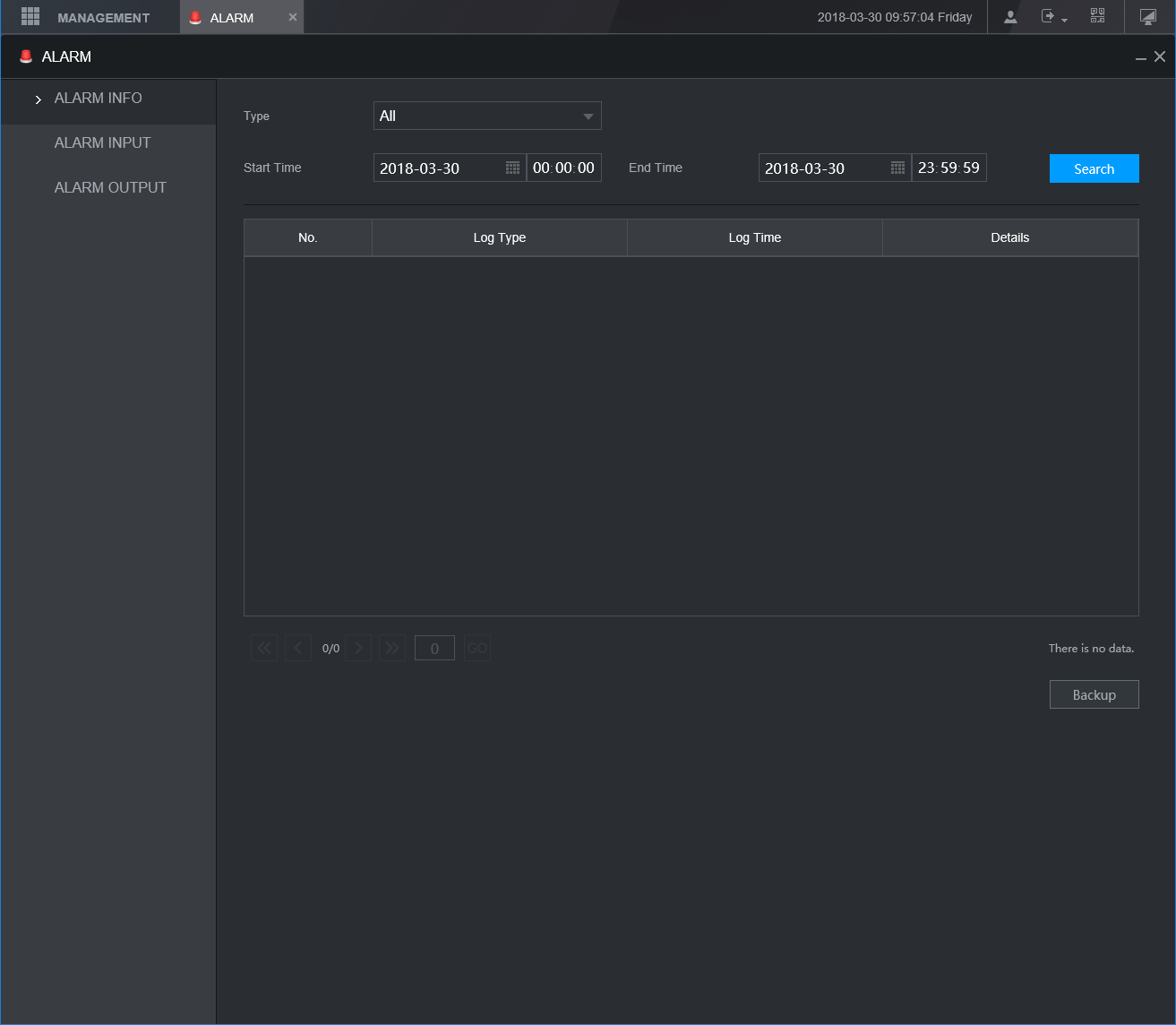Image resolution: width=1176 pixels, height=1025 pixels.
Task: Switch to the MANAGEMENT tab
Action: 103,18
